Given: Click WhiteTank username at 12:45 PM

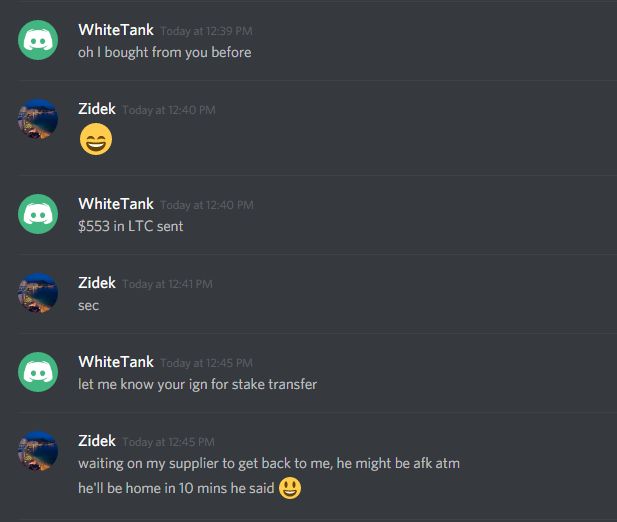Looking at the screenshot, I should pos(116,362).
